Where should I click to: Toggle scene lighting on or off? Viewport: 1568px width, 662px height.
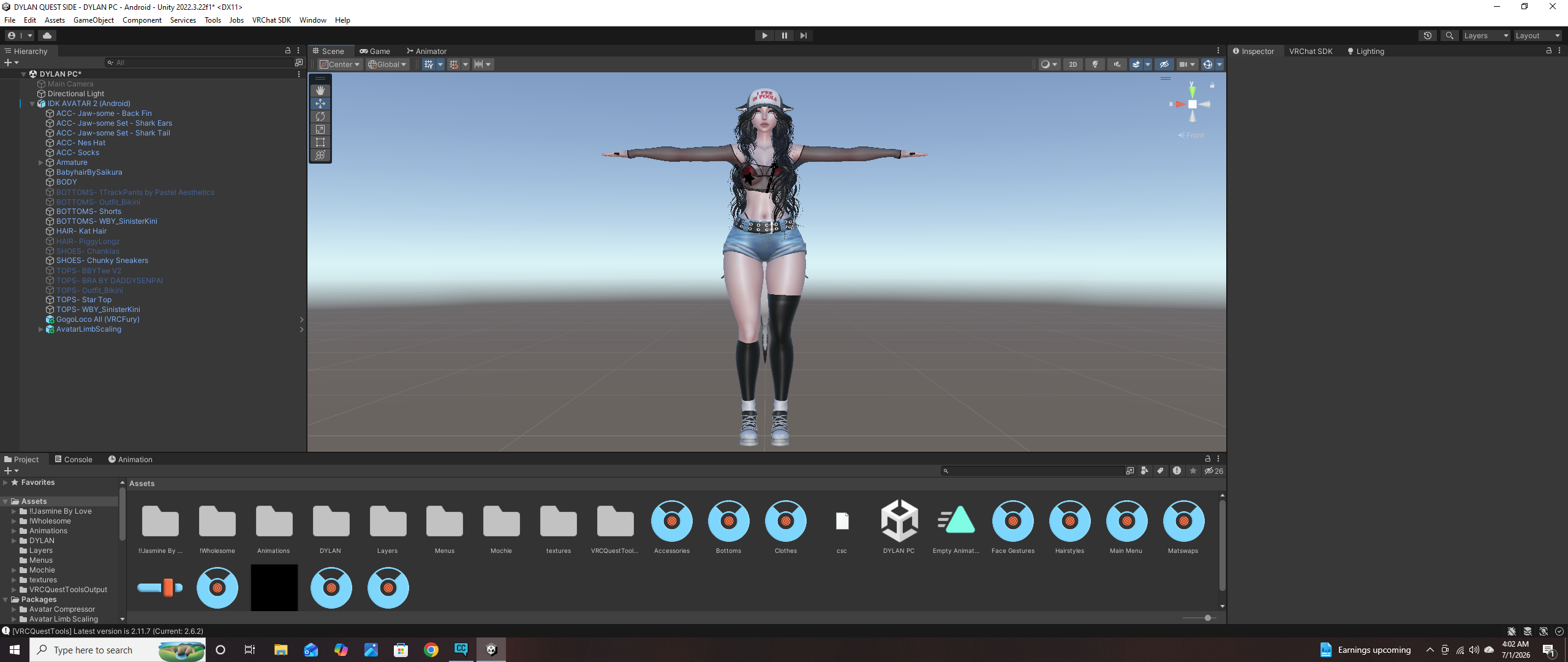pos(1095,64)
